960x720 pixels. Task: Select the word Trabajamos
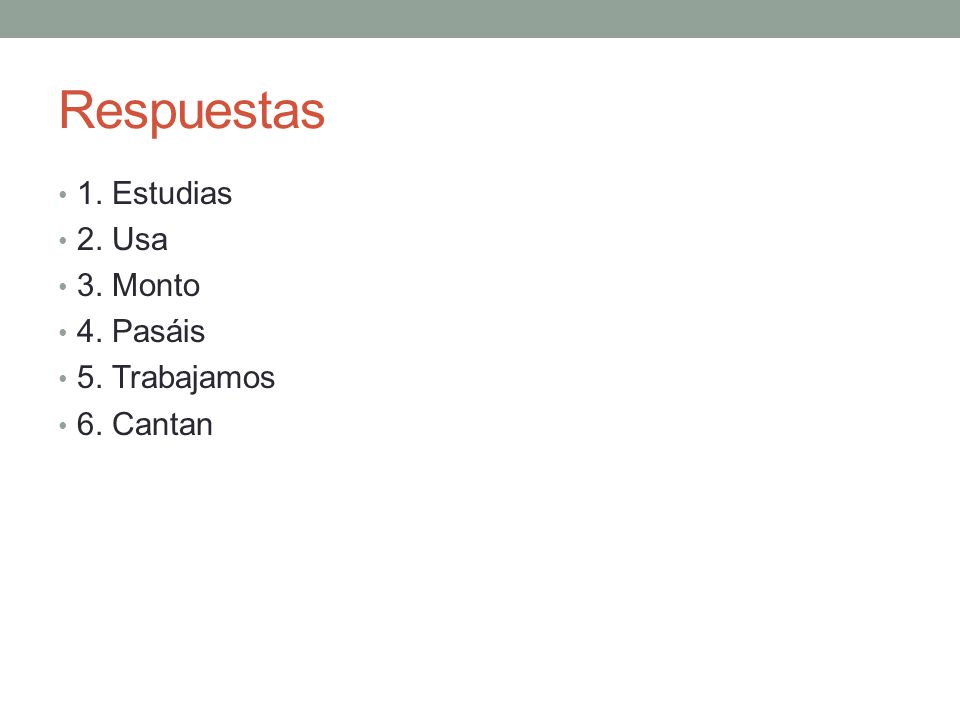[x=193, y=378]
